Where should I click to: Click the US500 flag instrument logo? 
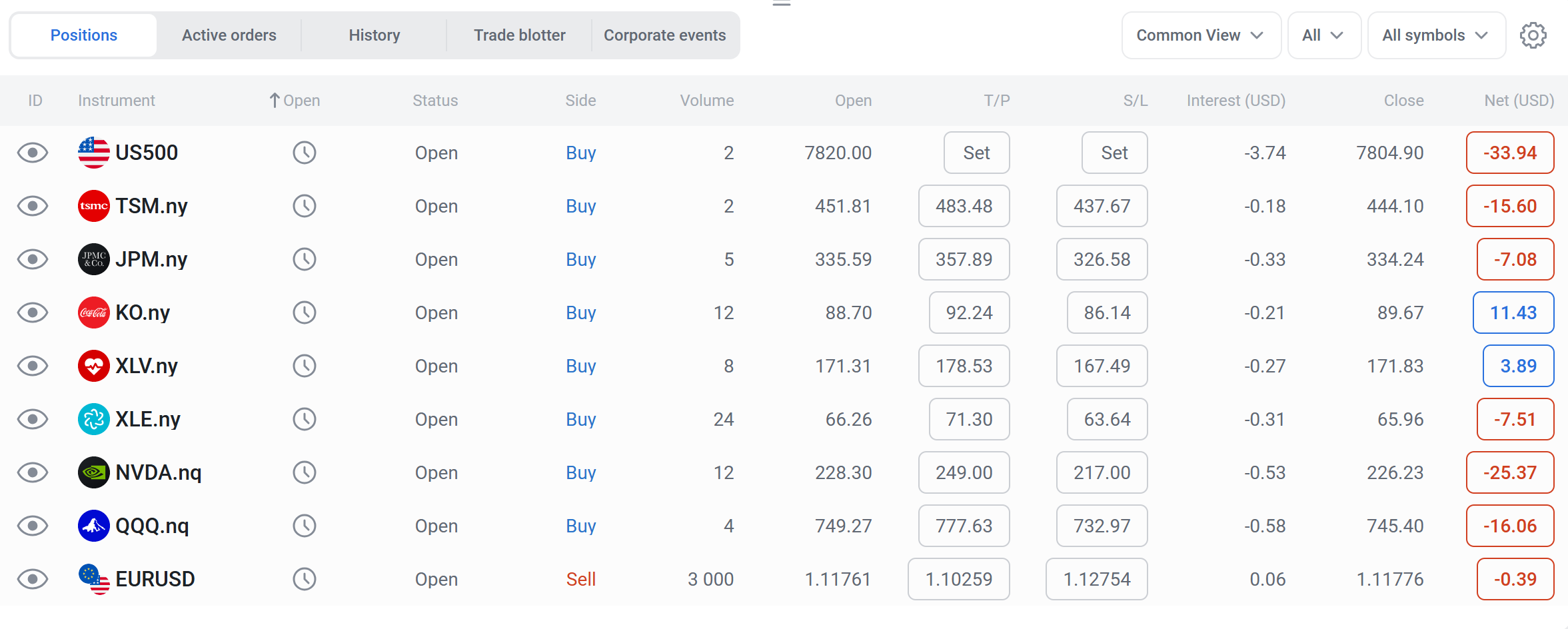pyautogui.click(x=94, y=153)
